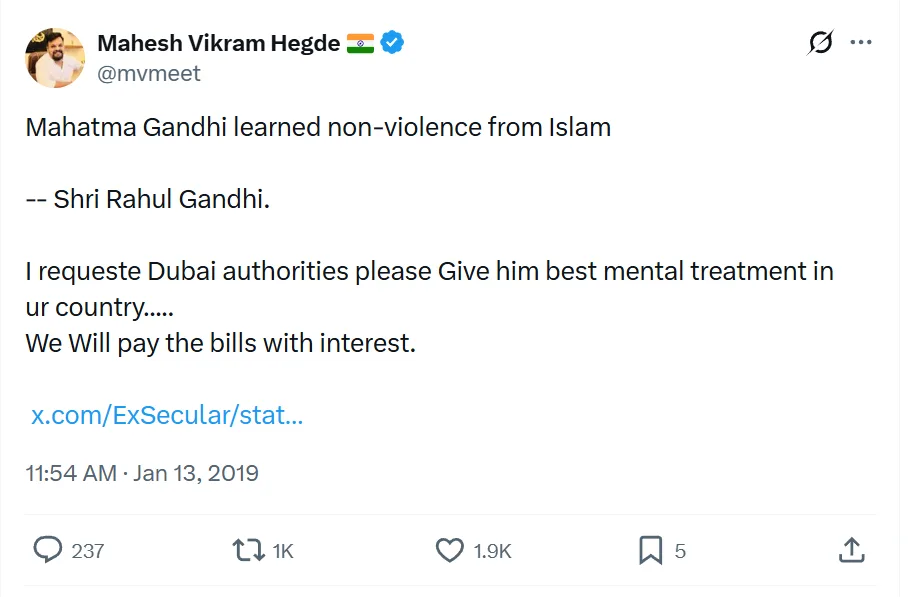Click the Grok slashed-circle icon

(820, 43)
